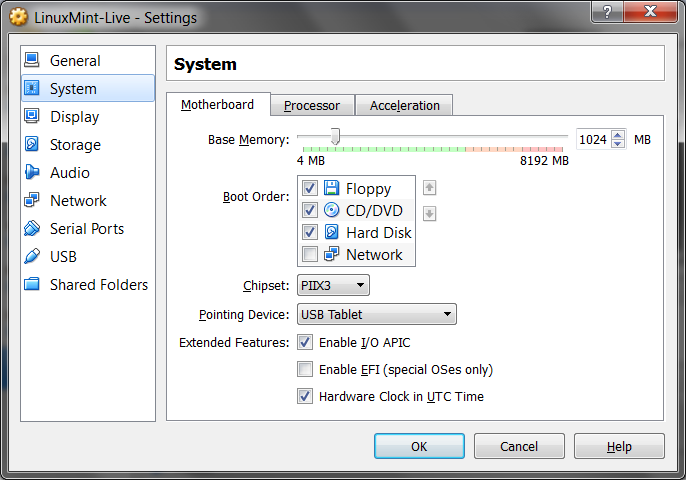This screenshot has width=686, height=480.
Task: Click the red zone of memory slider scale
Action: click(x=542, y=149)
